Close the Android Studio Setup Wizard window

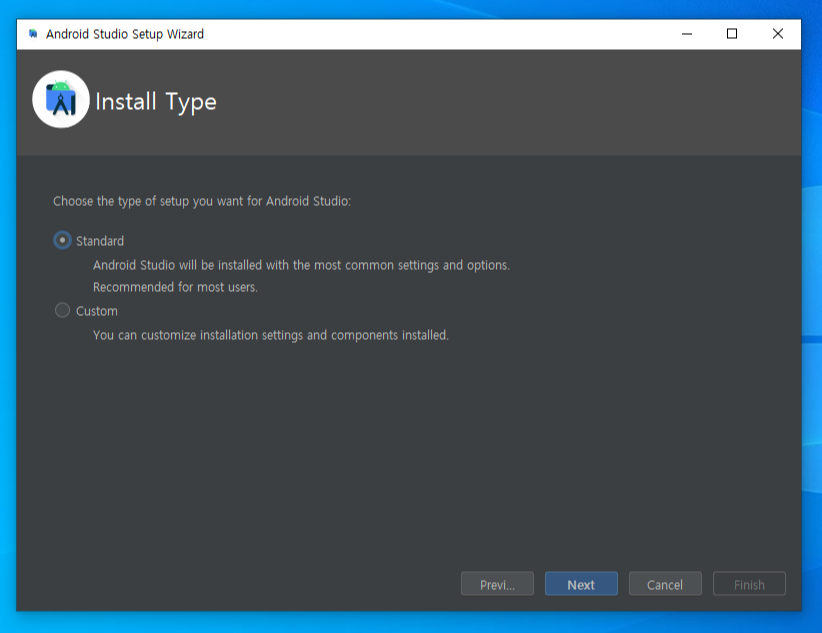point(777,34)
